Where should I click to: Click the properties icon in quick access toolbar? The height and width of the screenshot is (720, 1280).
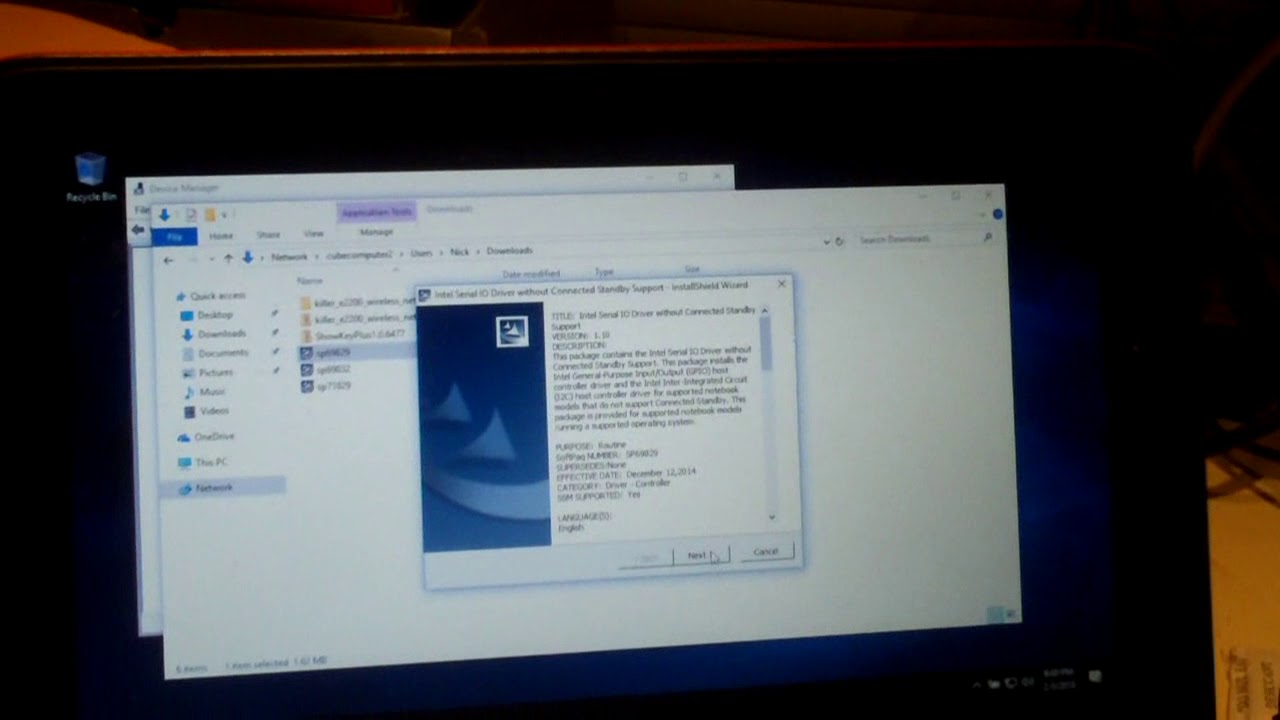pyautogui.click(x=191, y=215)
